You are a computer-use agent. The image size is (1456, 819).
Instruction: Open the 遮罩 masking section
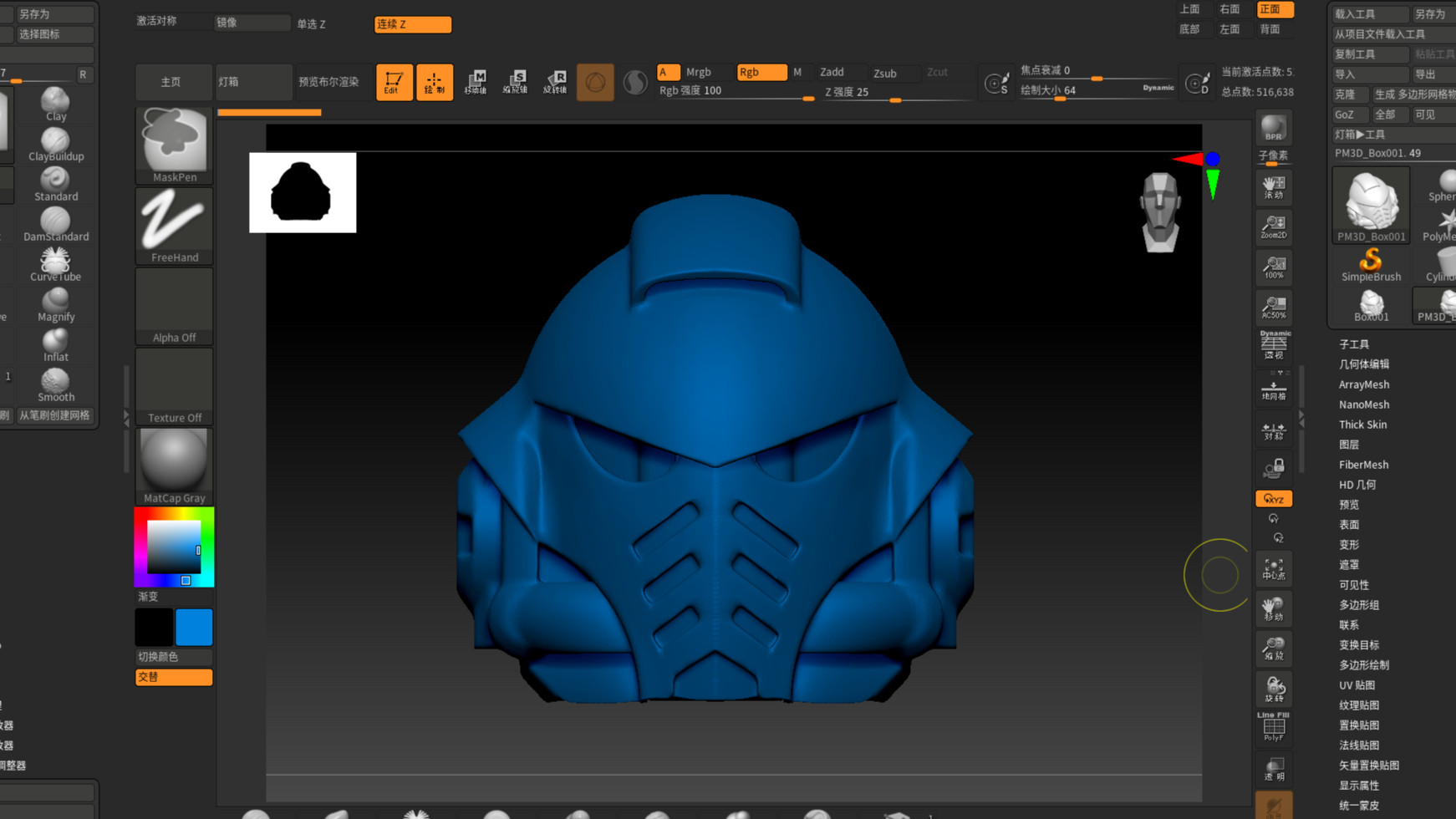coord(1348,565)
